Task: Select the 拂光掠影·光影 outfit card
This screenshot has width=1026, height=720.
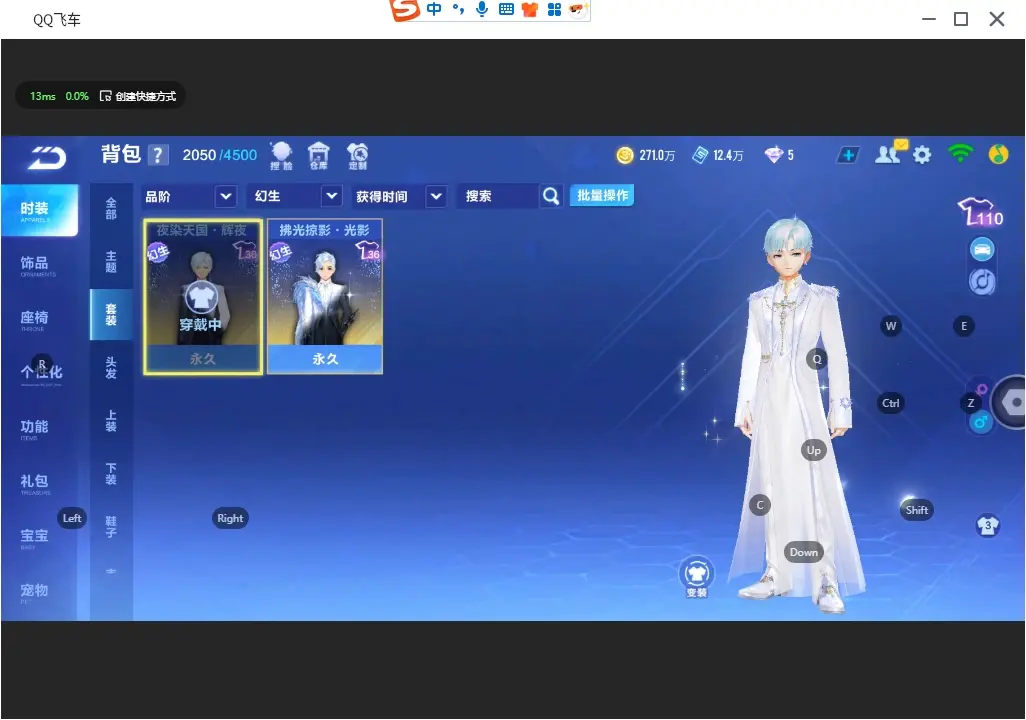Action: 325,297
